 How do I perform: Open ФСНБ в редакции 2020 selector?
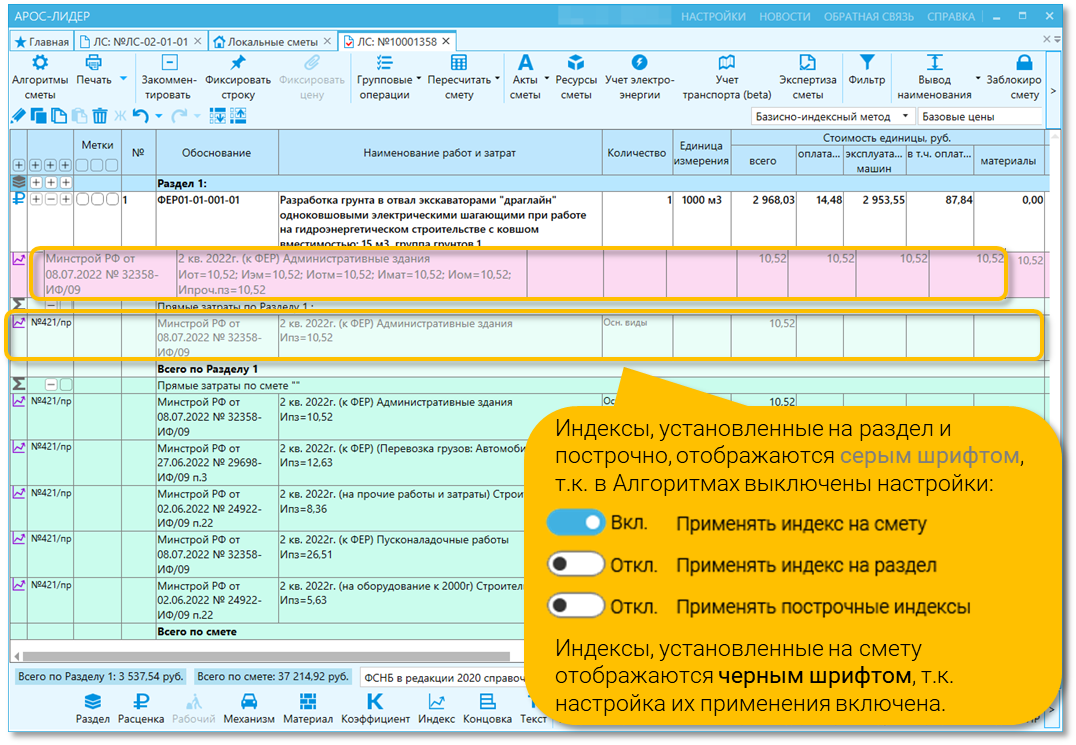[x=443, y=678]
